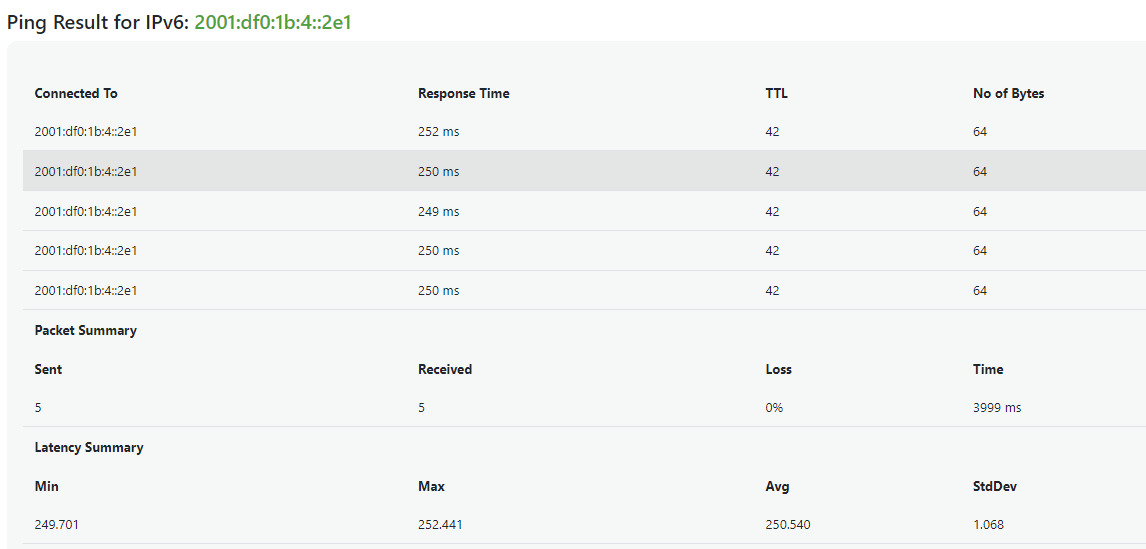Select the Sent packet count value 5

[38, 408]
